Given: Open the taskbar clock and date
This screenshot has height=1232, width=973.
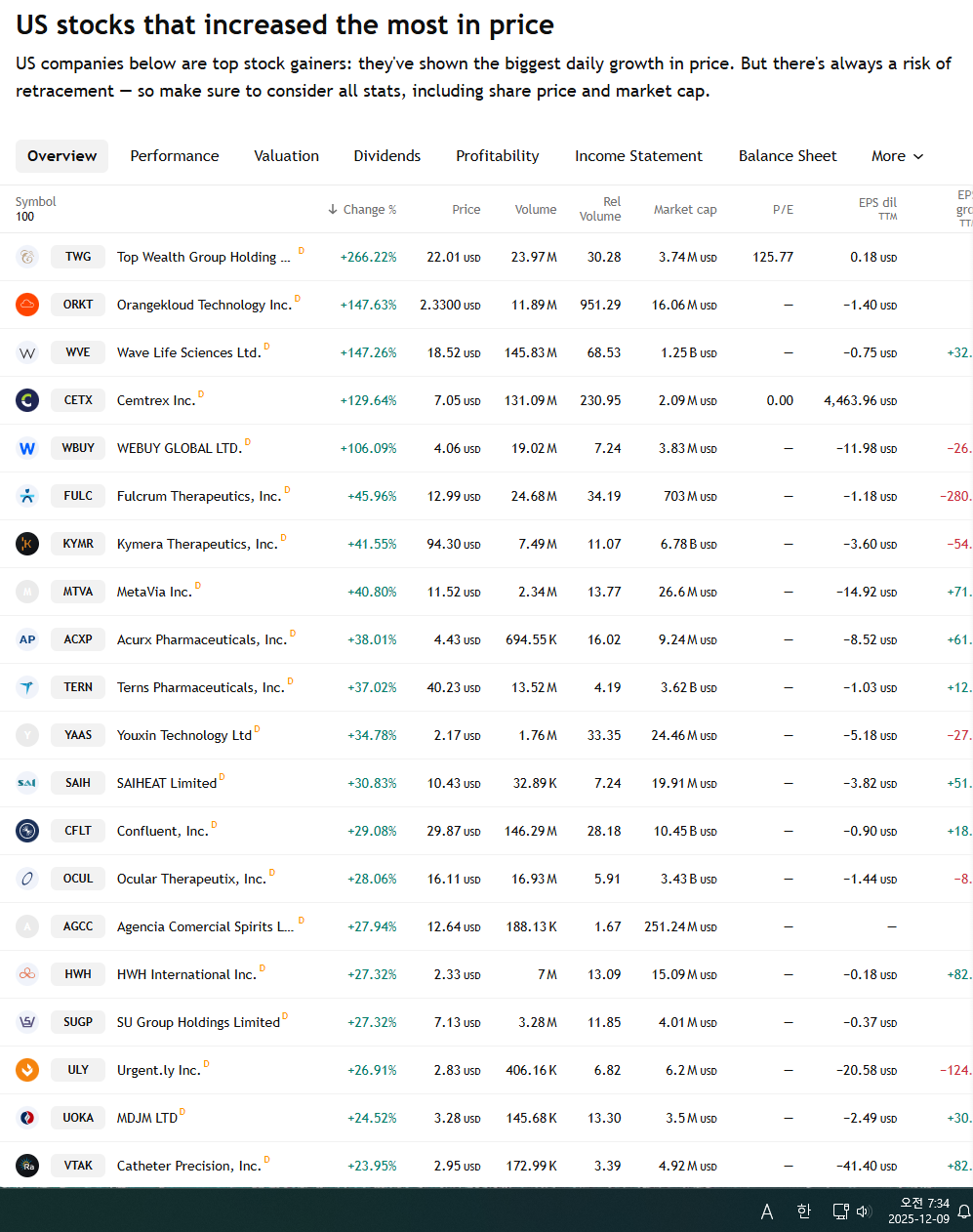Looking at the screenshot, I should [x=918, y=1211].
